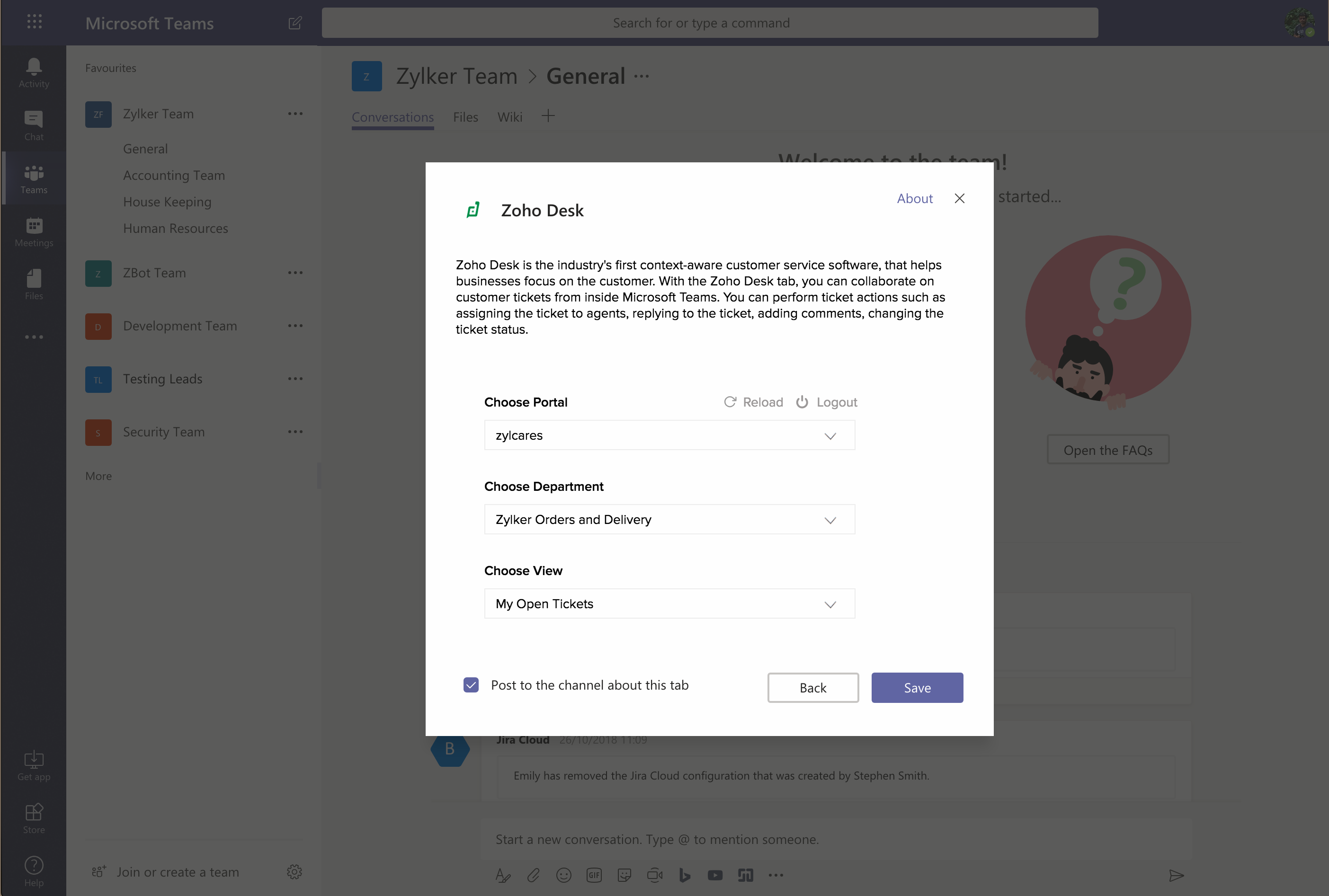Viewport: 1329px width, 896px height.
Task: Click the Back button
Action: pos(812,688)
